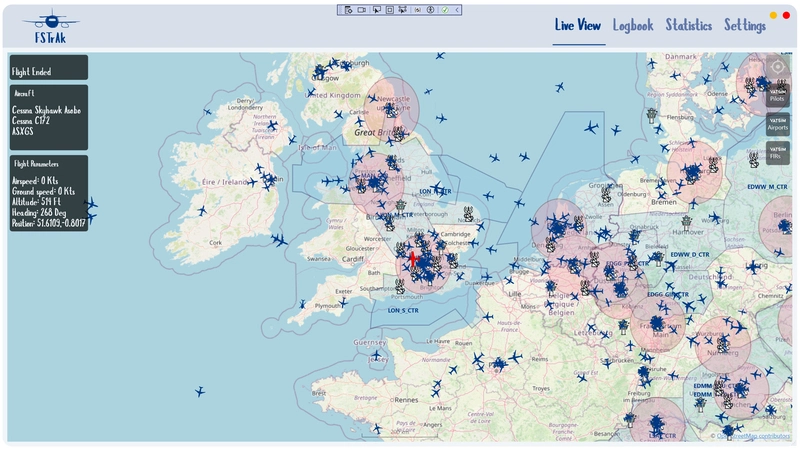Select the Live View tab
This screenshot has height=449, width=800.
(579, 25)
